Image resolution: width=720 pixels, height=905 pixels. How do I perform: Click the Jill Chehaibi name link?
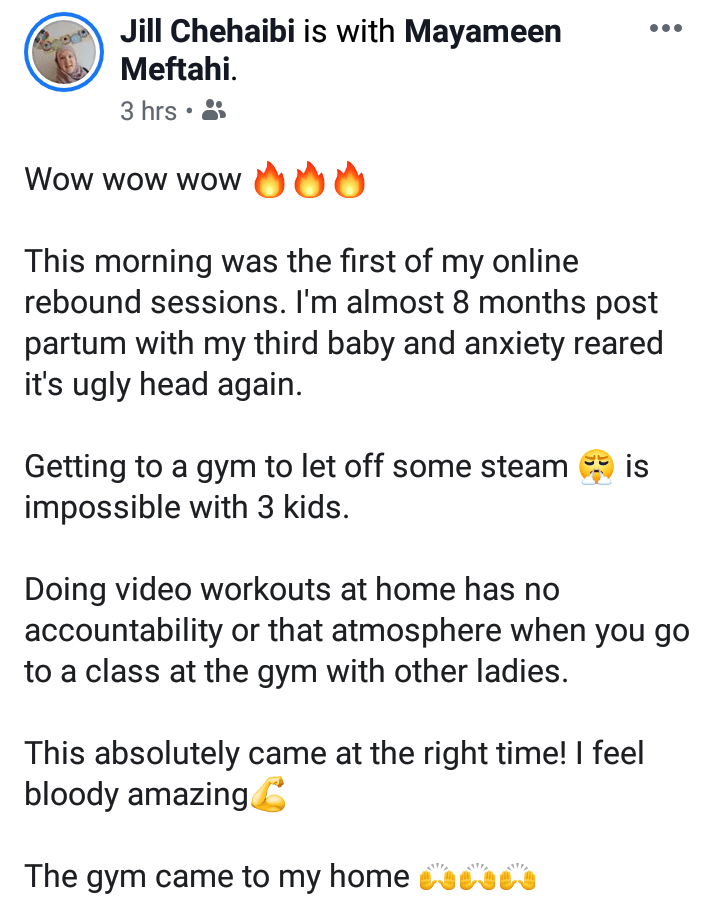tap(207, 31)
